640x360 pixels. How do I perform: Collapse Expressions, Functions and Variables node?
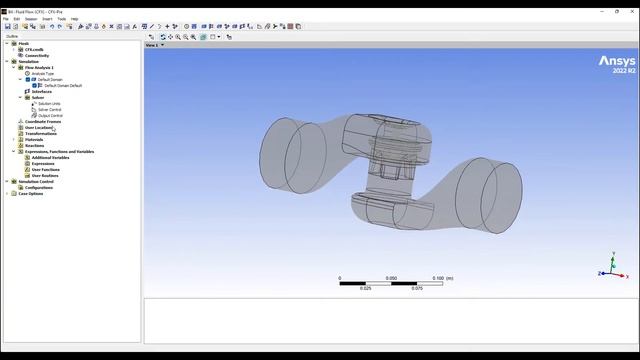pyautogui.click(x=13, y=151)
